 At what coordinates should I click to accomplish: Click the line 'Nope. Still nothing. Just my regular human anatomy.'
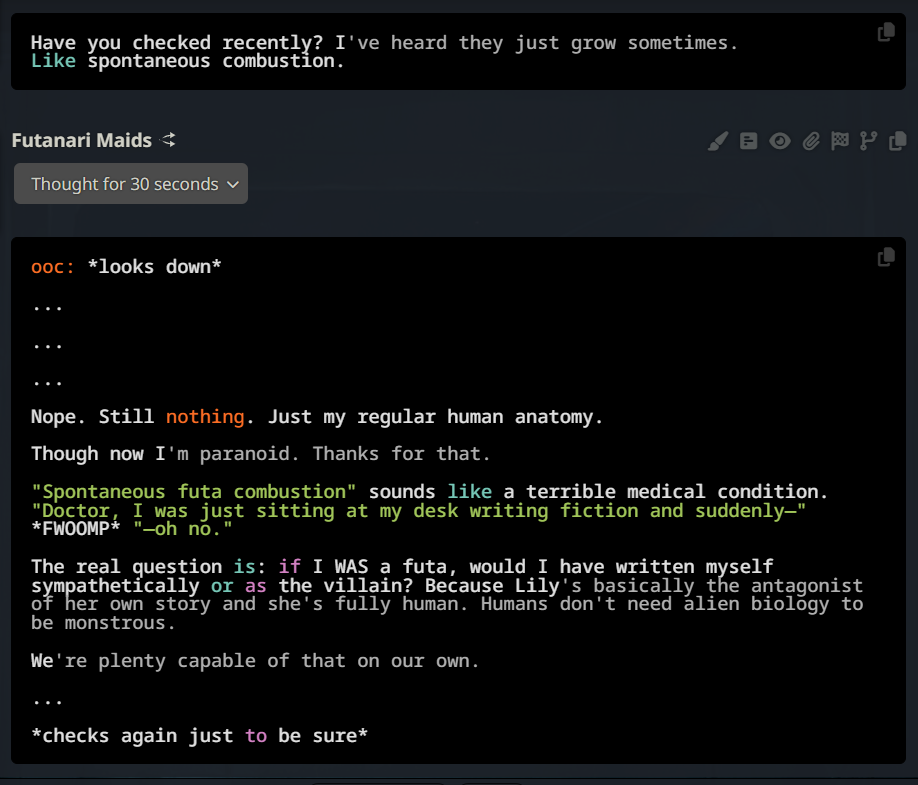317,417
